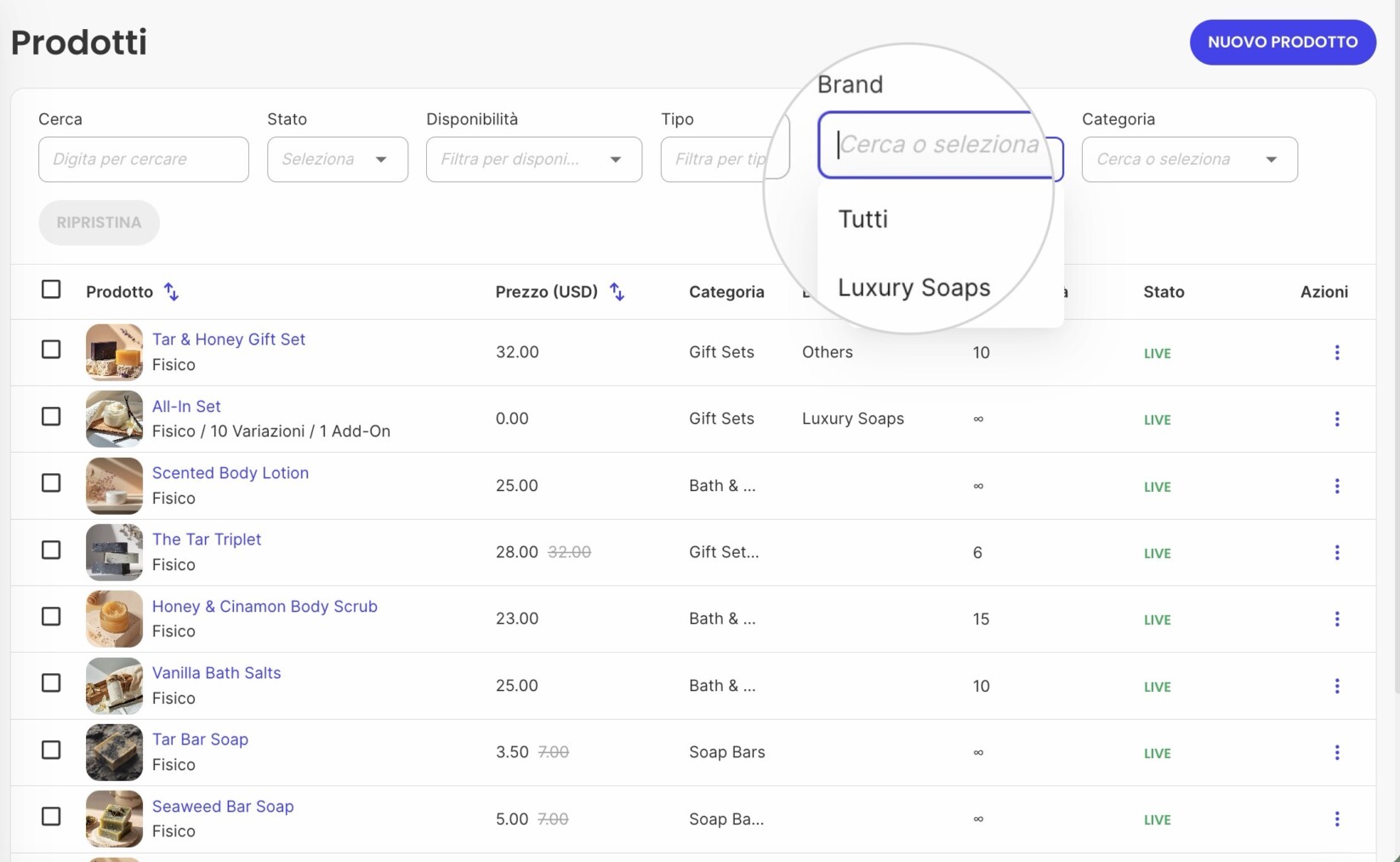The image size is (1400, 862).
Task: Click the NUOVO PRODOTTO button
Action: click(1283, 42)
